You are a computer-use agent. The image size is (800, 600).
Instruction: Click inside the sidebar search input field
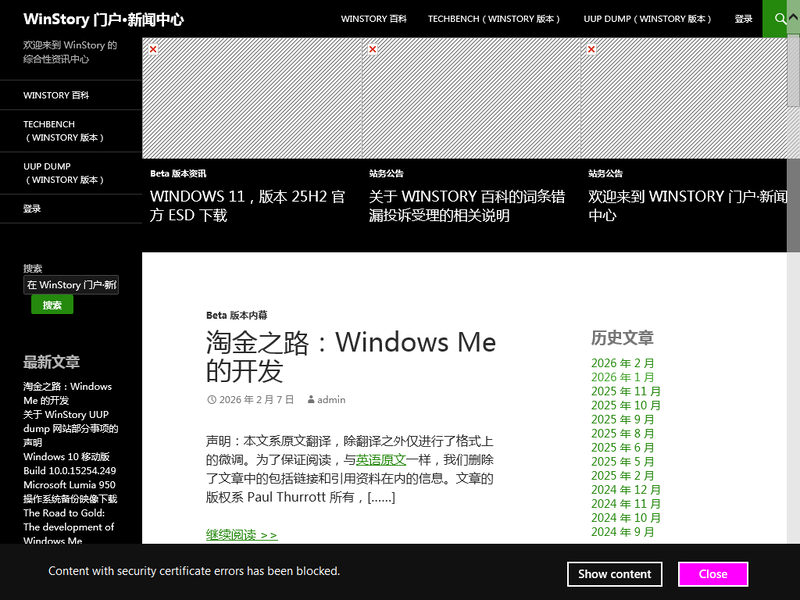coord(70,284)
